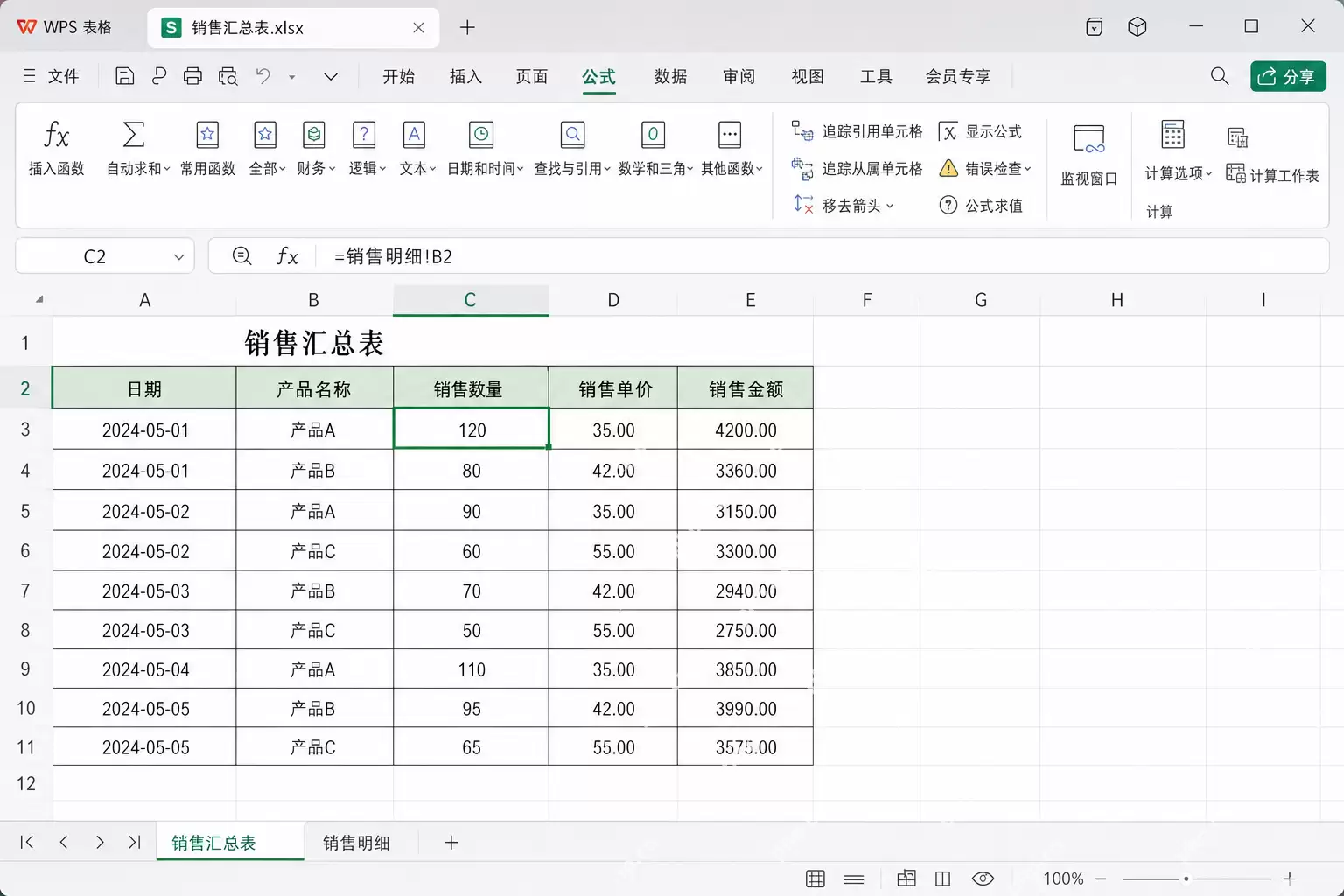1344x896 pixels.
Task: Open the 文件 file menu
Action: tap(51, 76)
